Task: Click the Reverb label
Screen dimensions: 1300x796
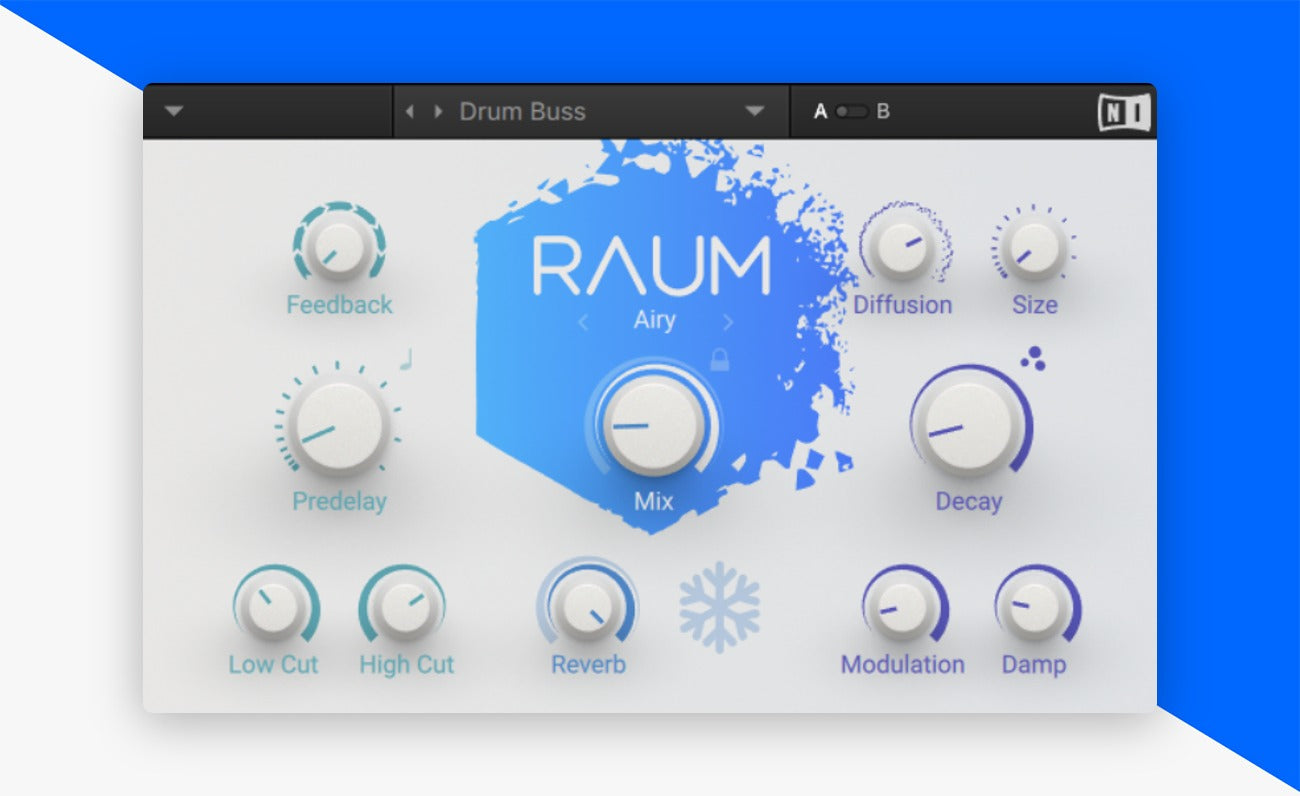Action: pos(588,664)
